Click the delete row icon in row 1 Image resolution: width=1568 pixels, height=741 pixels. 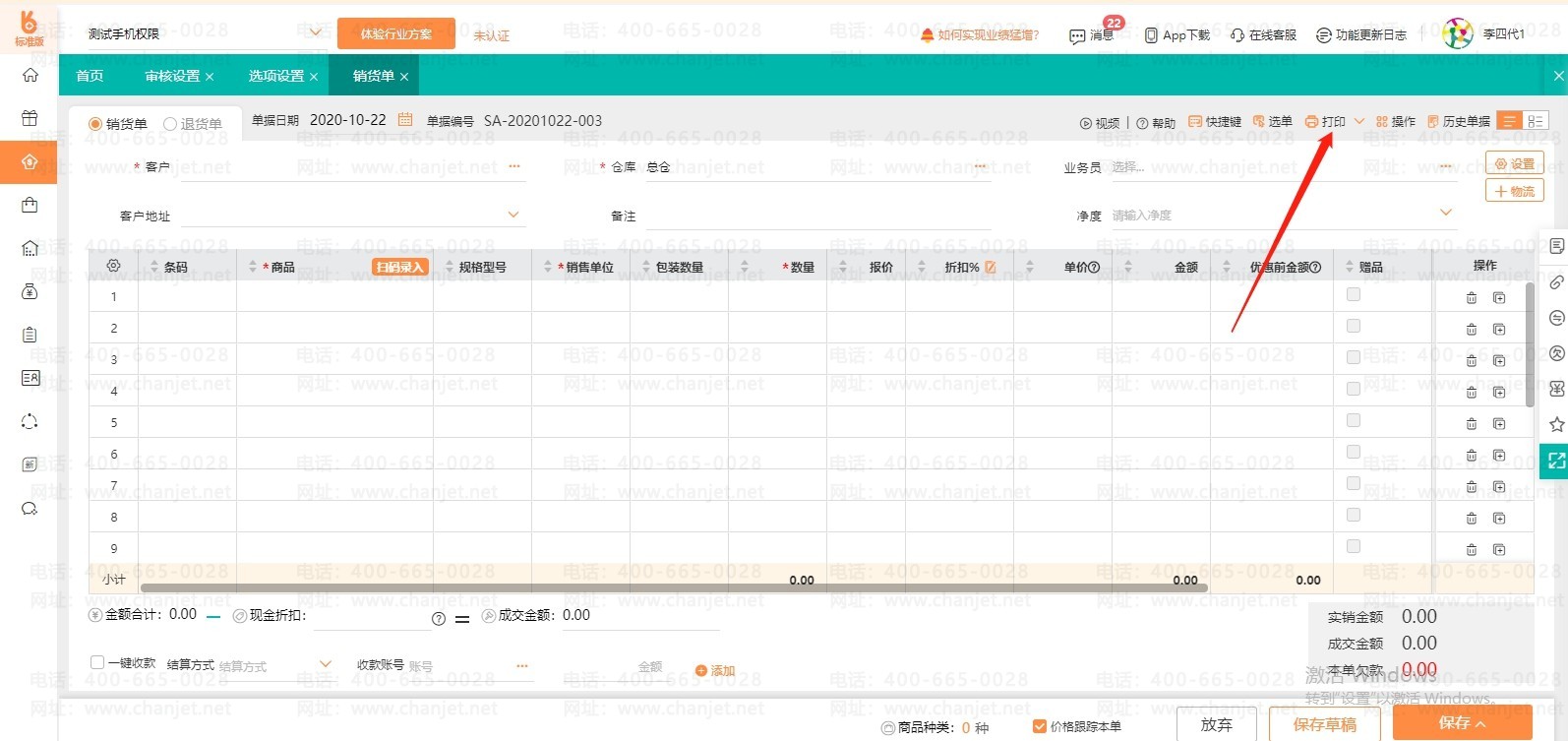click(1472, 298)
